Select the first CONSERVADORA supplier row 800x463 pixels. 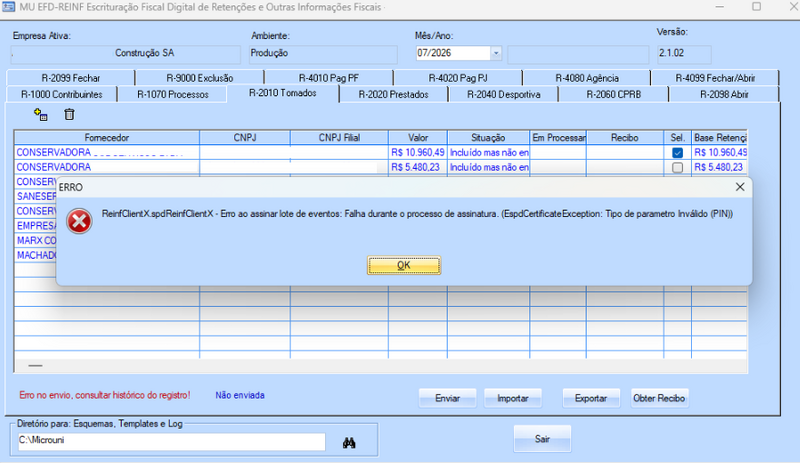tap(107, 153)
